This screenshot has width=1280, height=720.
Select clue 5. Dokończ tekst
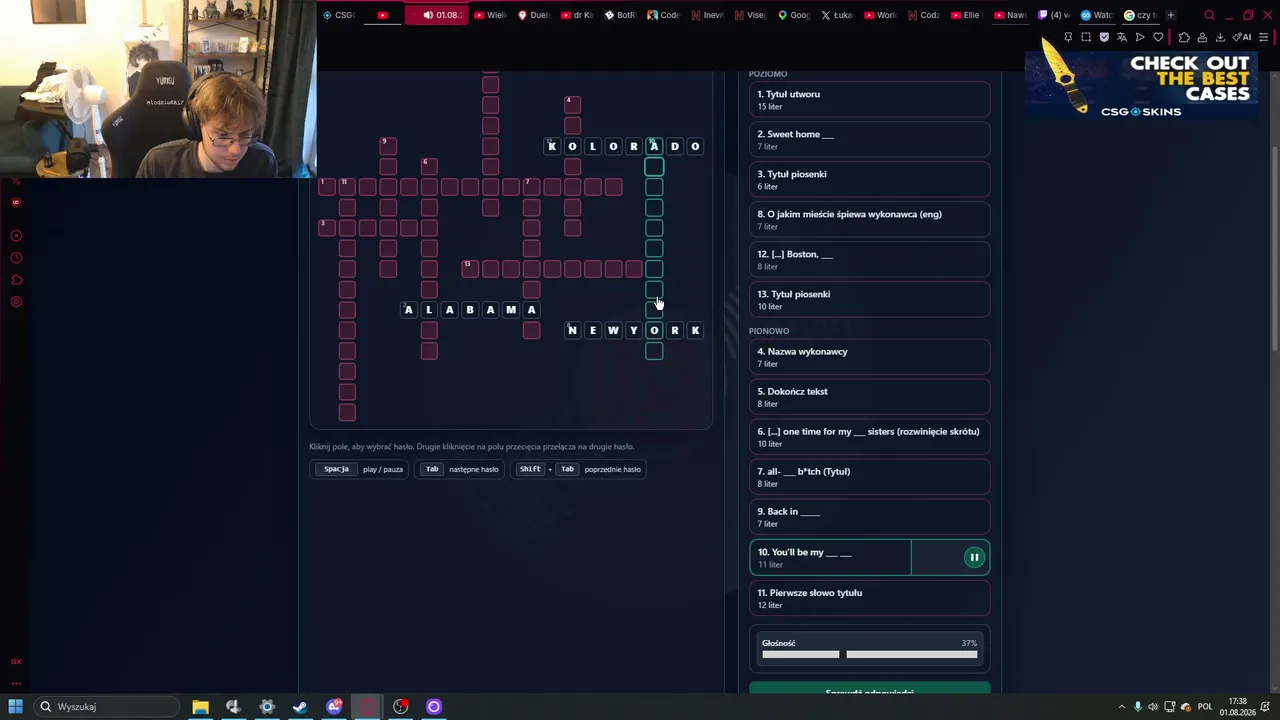pyautogui.click(x=869, y=397)
